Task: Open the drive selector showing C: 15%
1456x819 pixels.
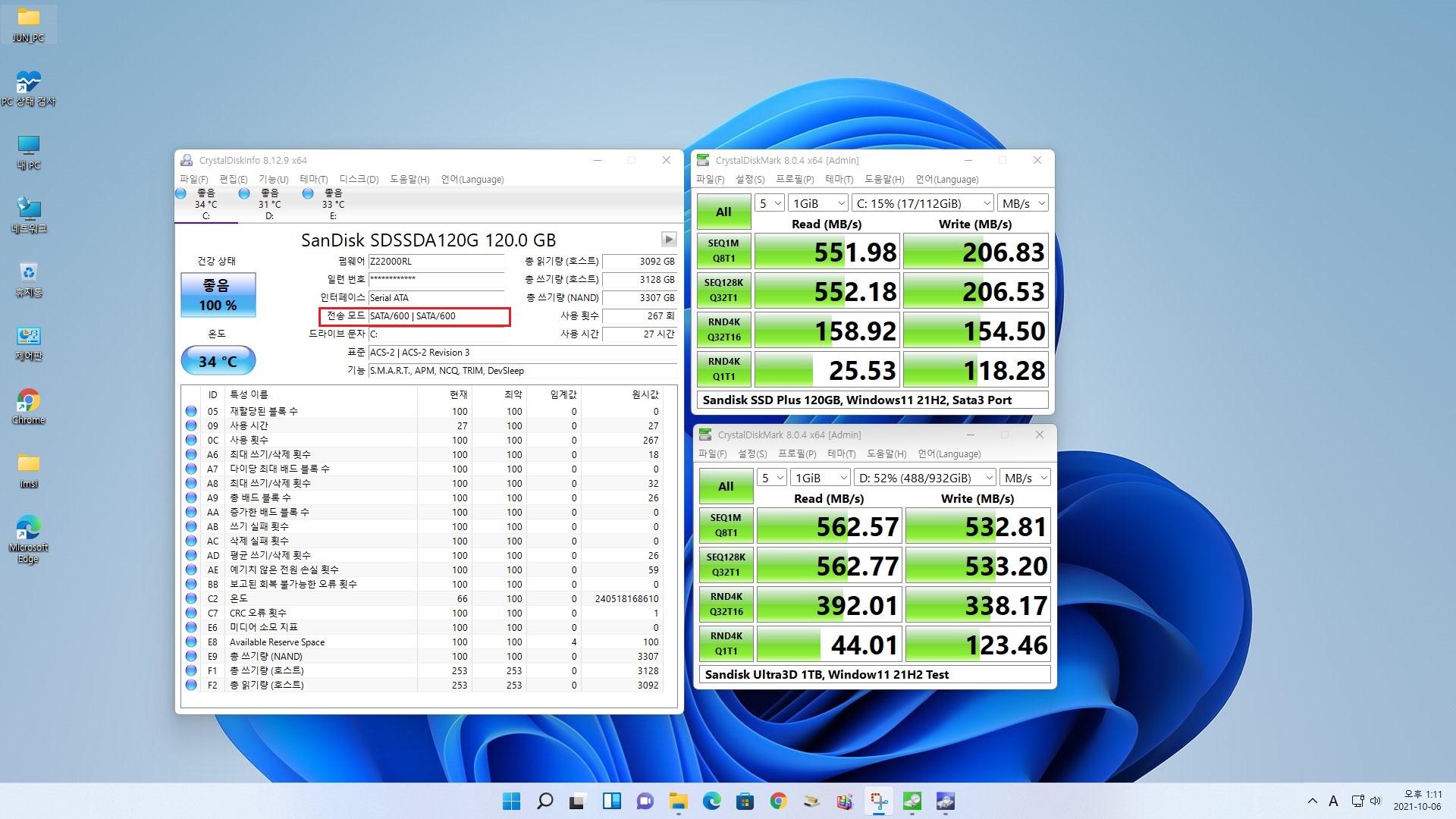Action: [922, 203]
